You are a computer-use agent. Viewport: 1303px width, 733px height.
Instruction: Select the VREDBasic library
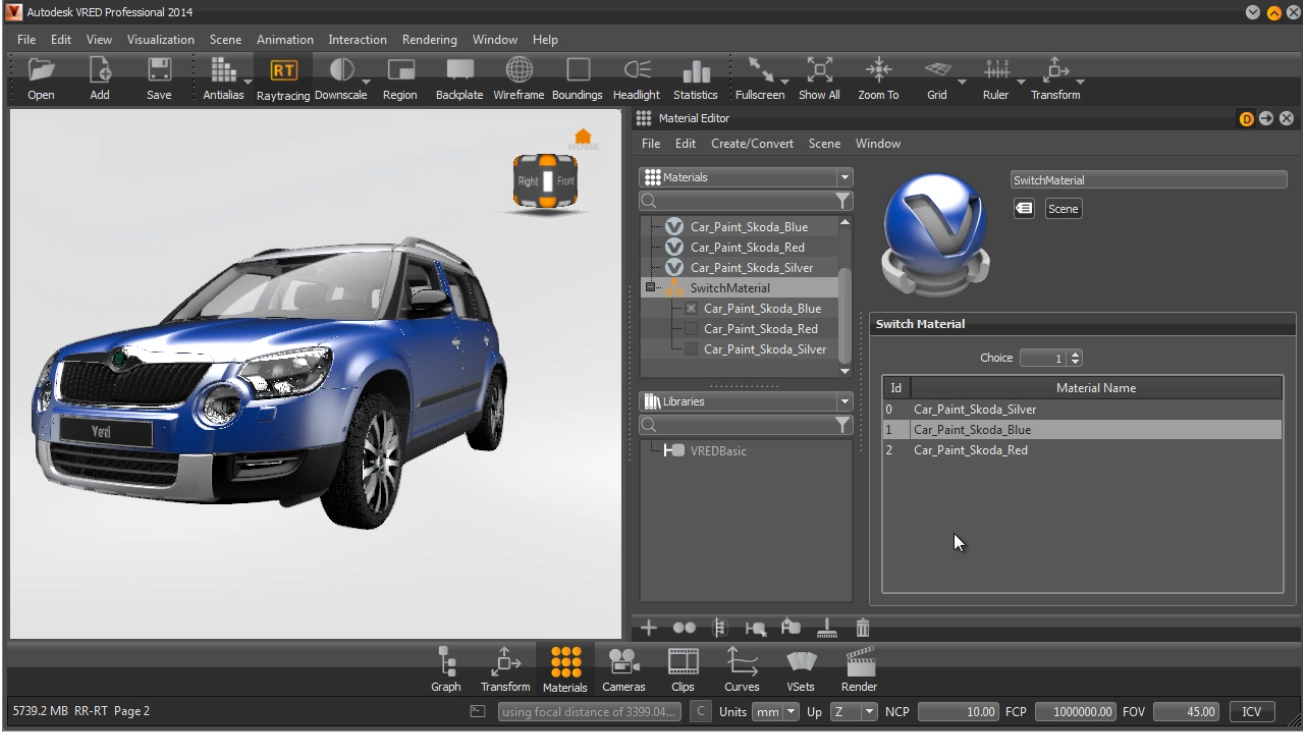point(718,451)
